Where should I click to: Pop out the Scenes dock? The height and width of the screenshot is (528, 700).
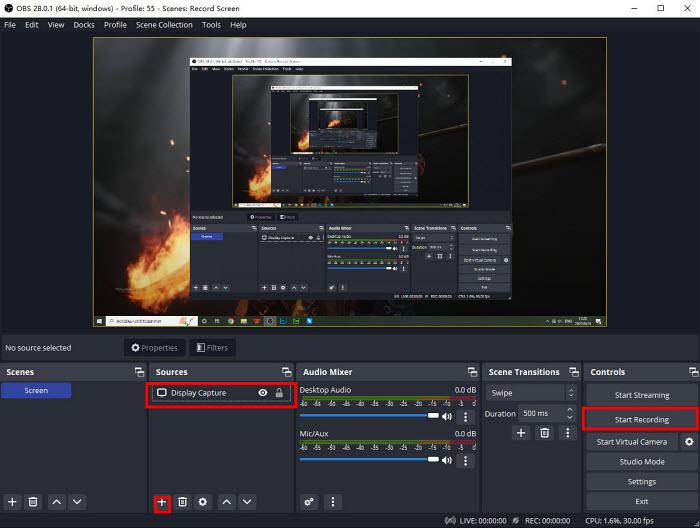(139, 372)
